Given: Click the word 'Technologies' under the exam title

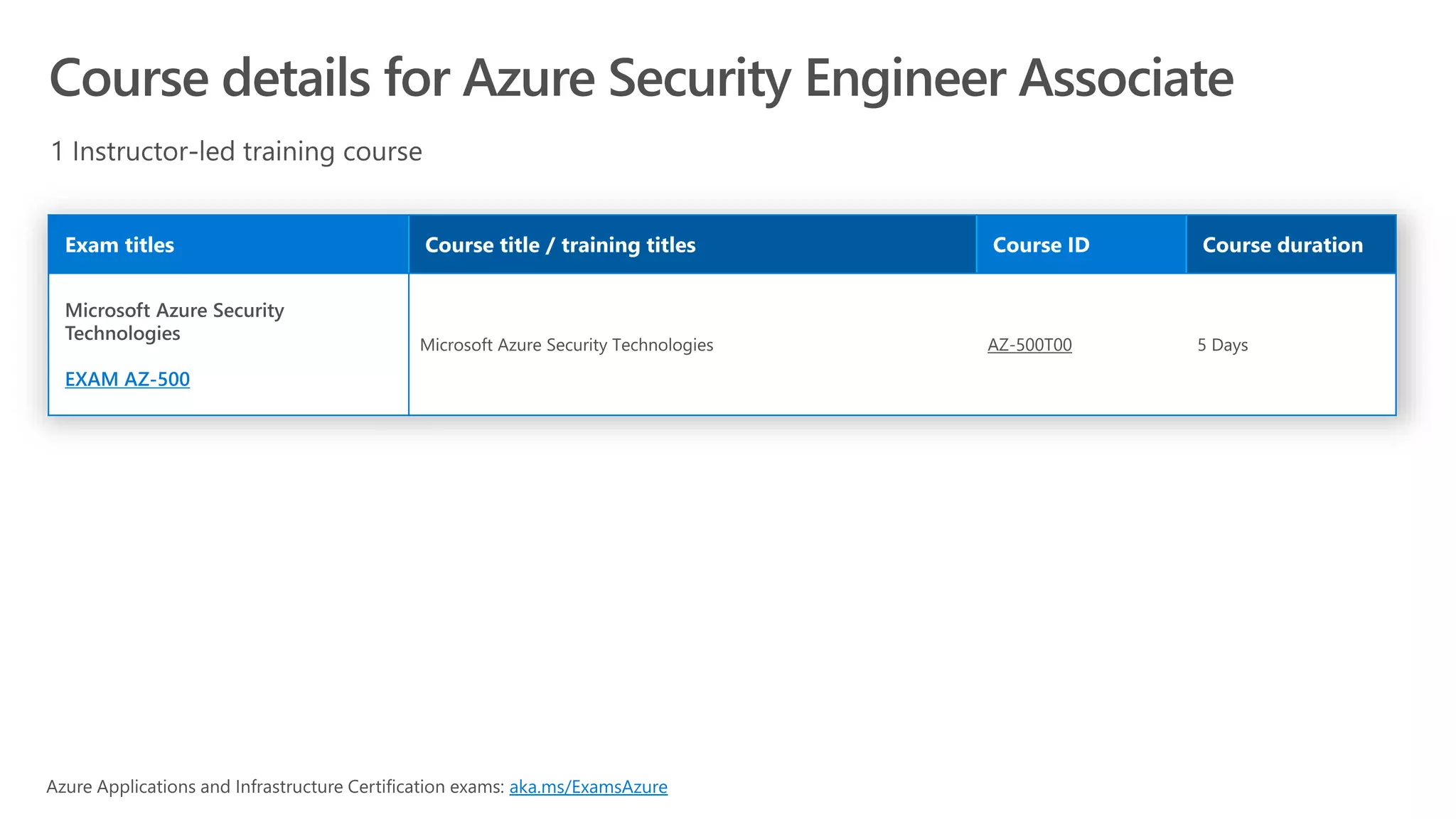Looking at the screenshot, I should coord(122,333).
